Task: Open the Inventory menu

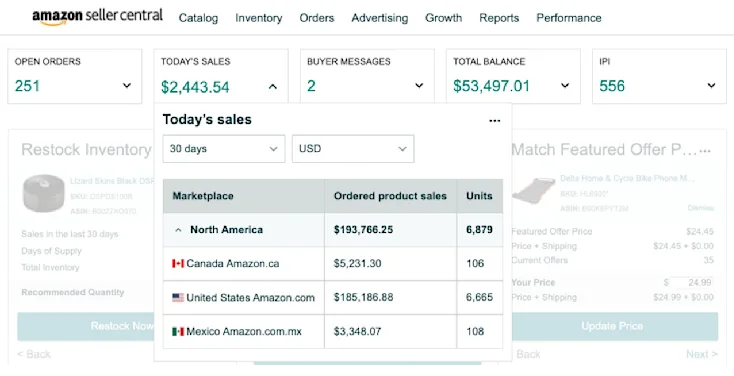Action: 258,18
